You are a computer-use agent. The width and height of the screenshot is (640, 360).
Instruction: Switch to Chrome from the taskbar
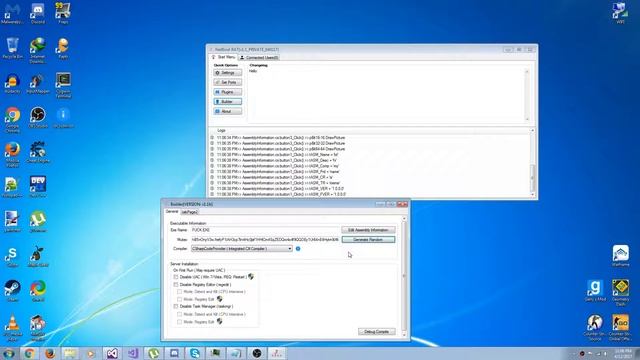coord(29,353)
